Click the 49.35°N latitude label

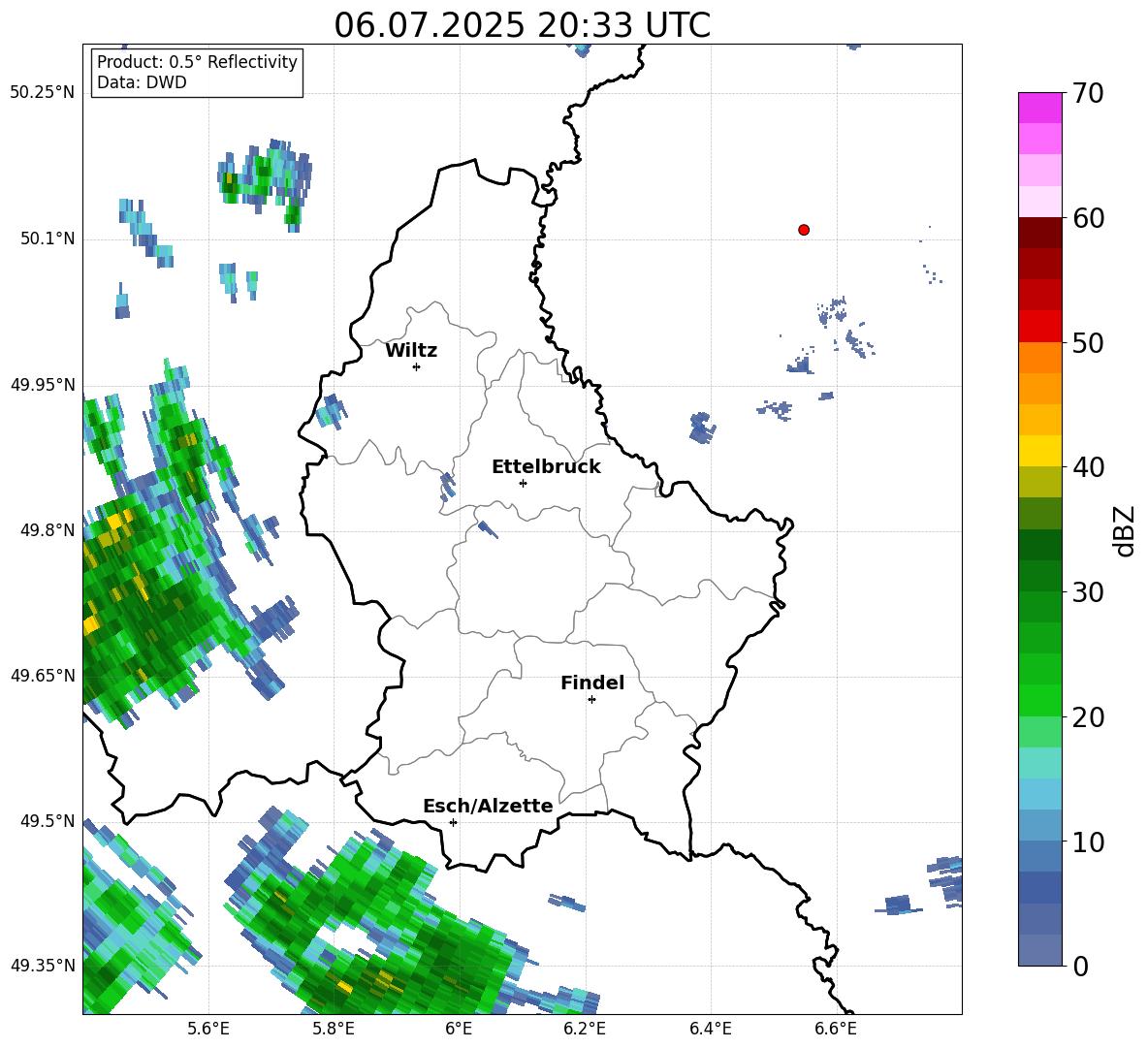[43, 966]
